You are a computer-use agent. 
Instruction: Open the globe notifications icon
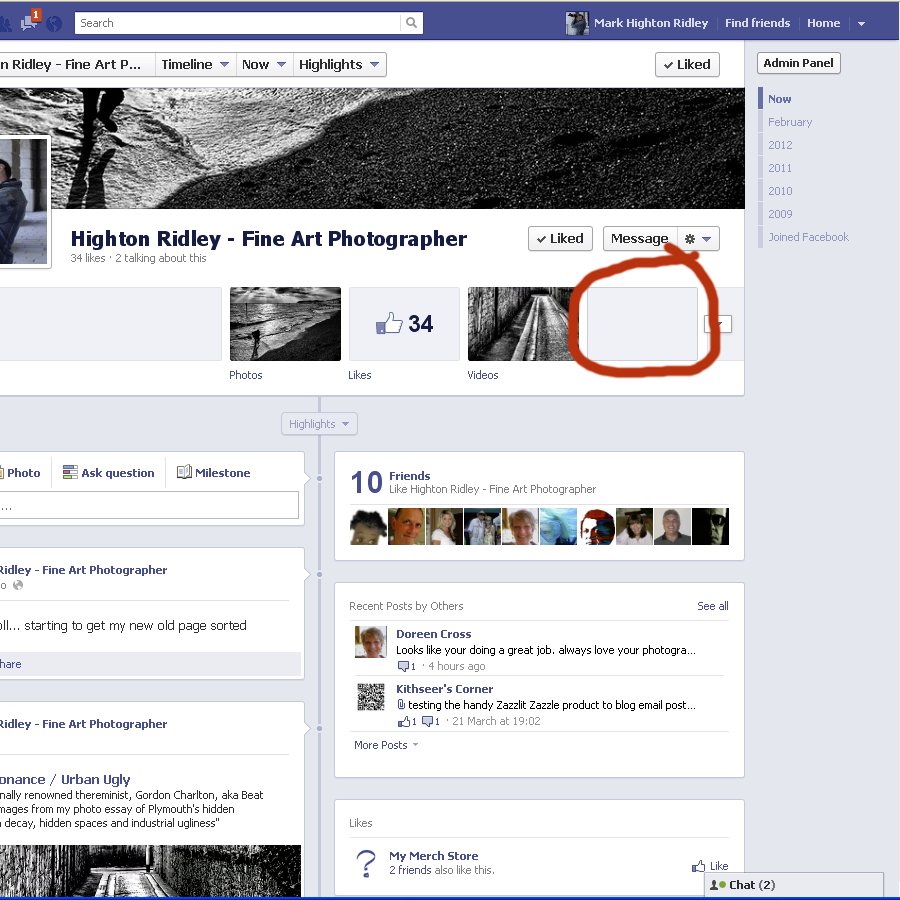click(x=54, y=24)
